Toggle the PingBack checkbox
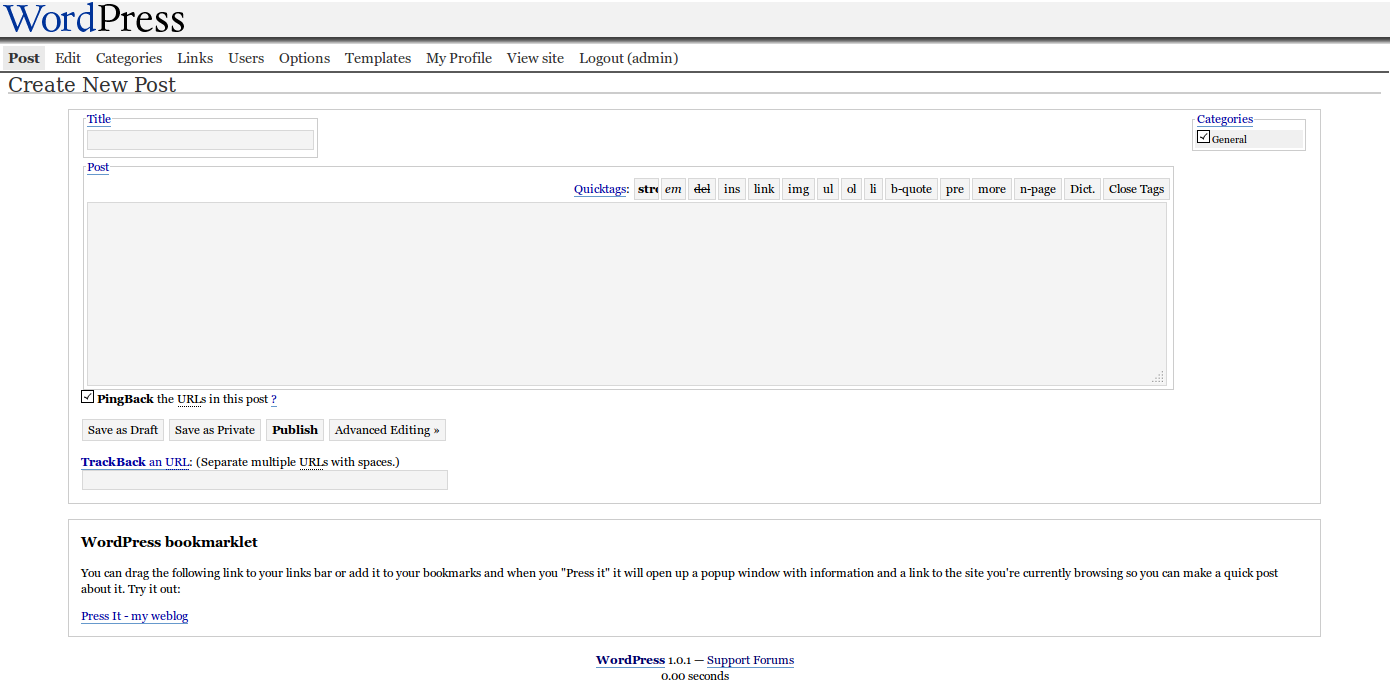The image size is (1390, 690). (x=88, y=397)
